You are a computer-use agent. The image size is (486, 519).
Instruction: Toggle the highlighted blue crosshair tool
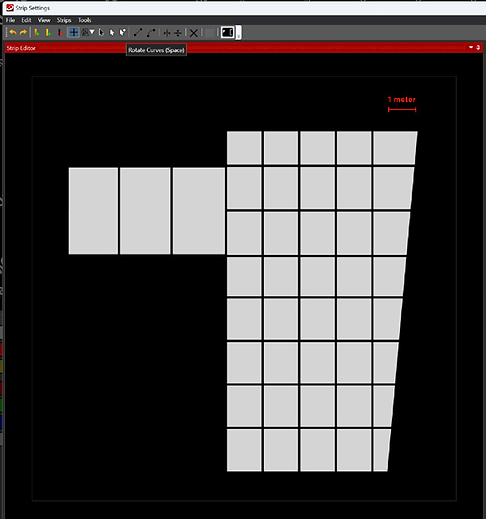tap(73, 32)
